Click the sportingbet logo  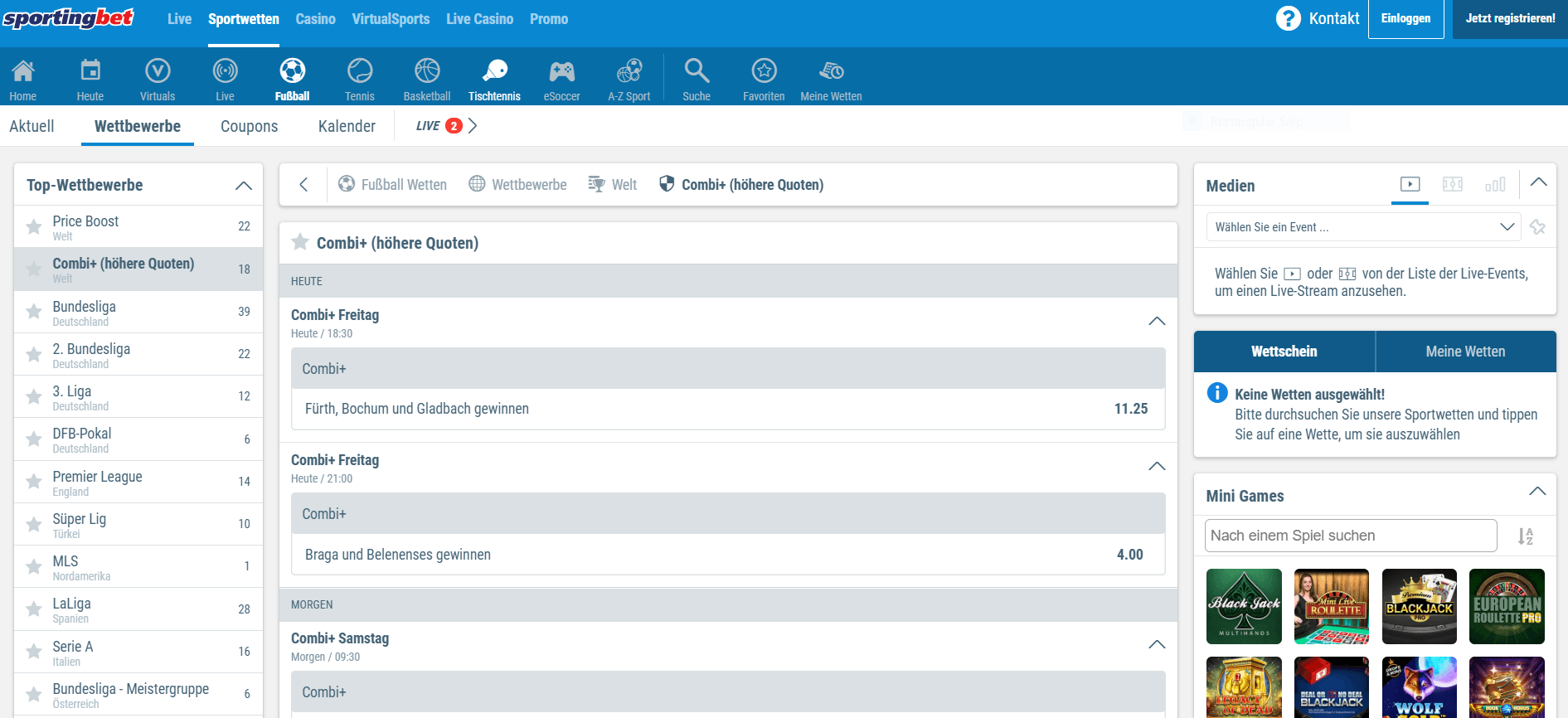tap(68, 17)
